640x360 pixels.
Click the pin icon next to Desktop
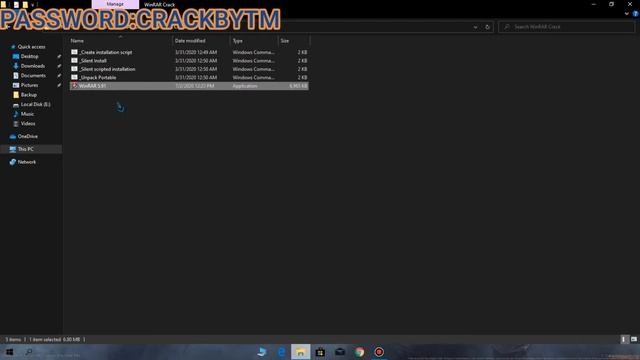point(59,56)
